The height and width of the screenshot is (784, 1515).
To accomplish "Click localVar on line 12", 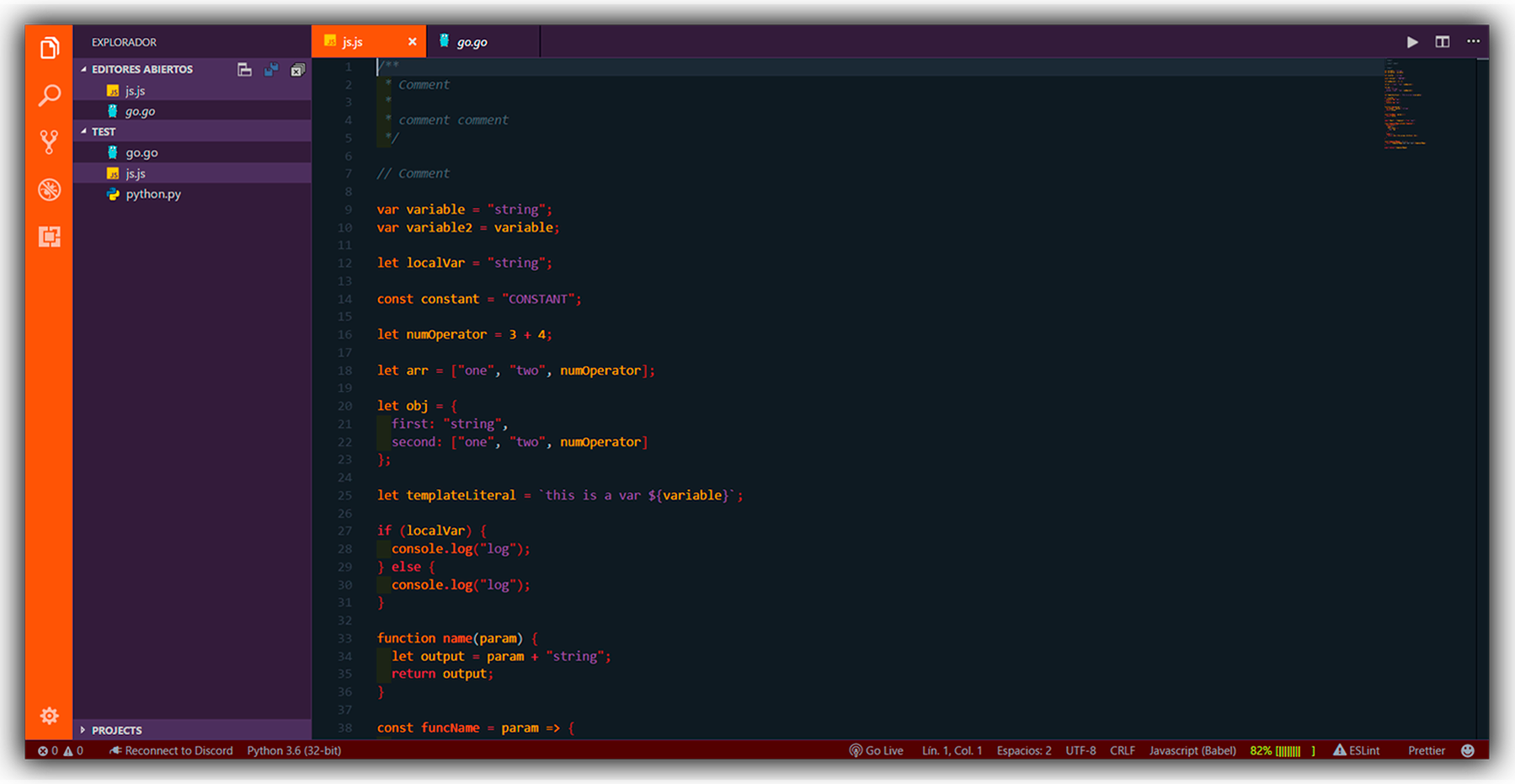I will (x=435, y=263).
